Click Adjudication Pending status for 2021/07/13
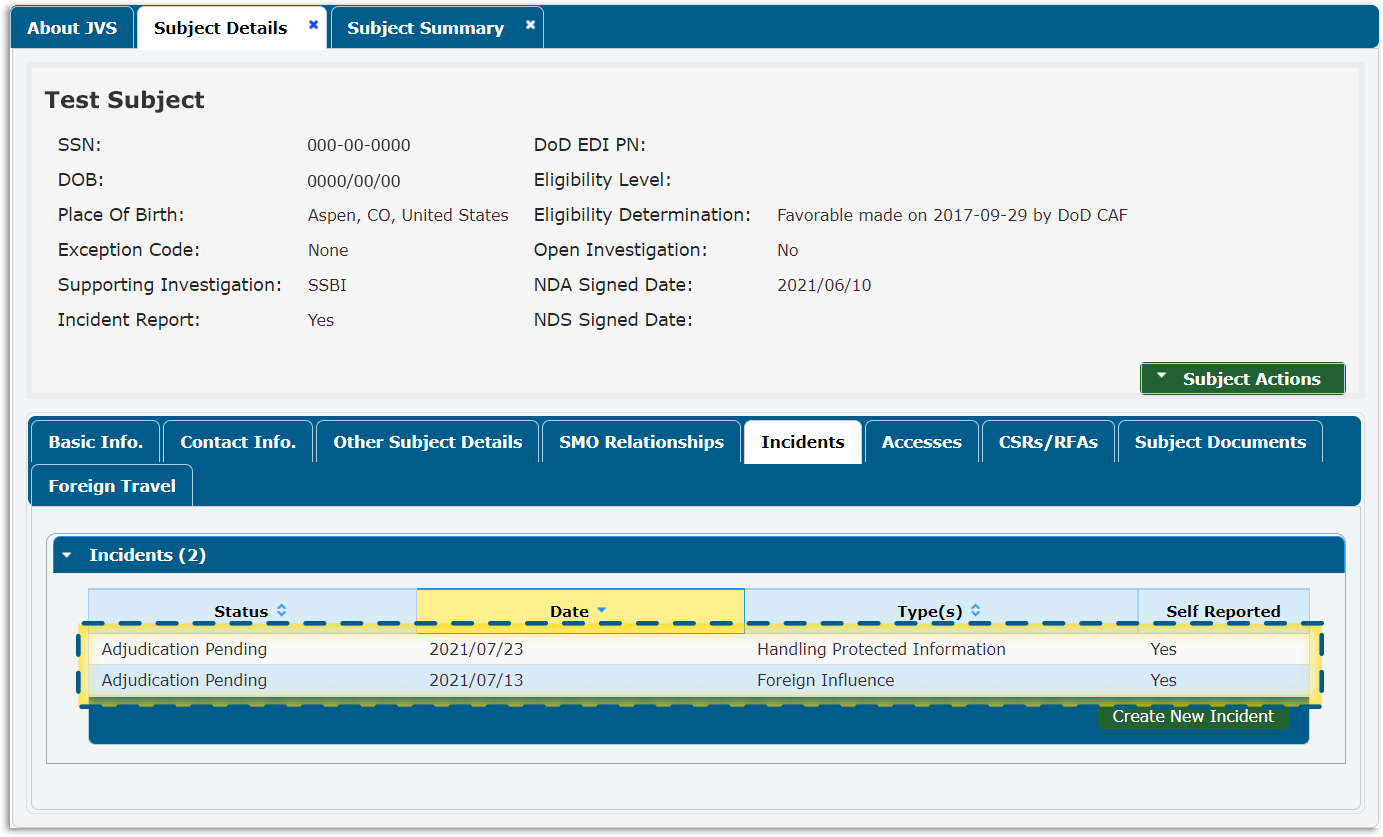The image size is (1383, 837). [x=184, y=680]
